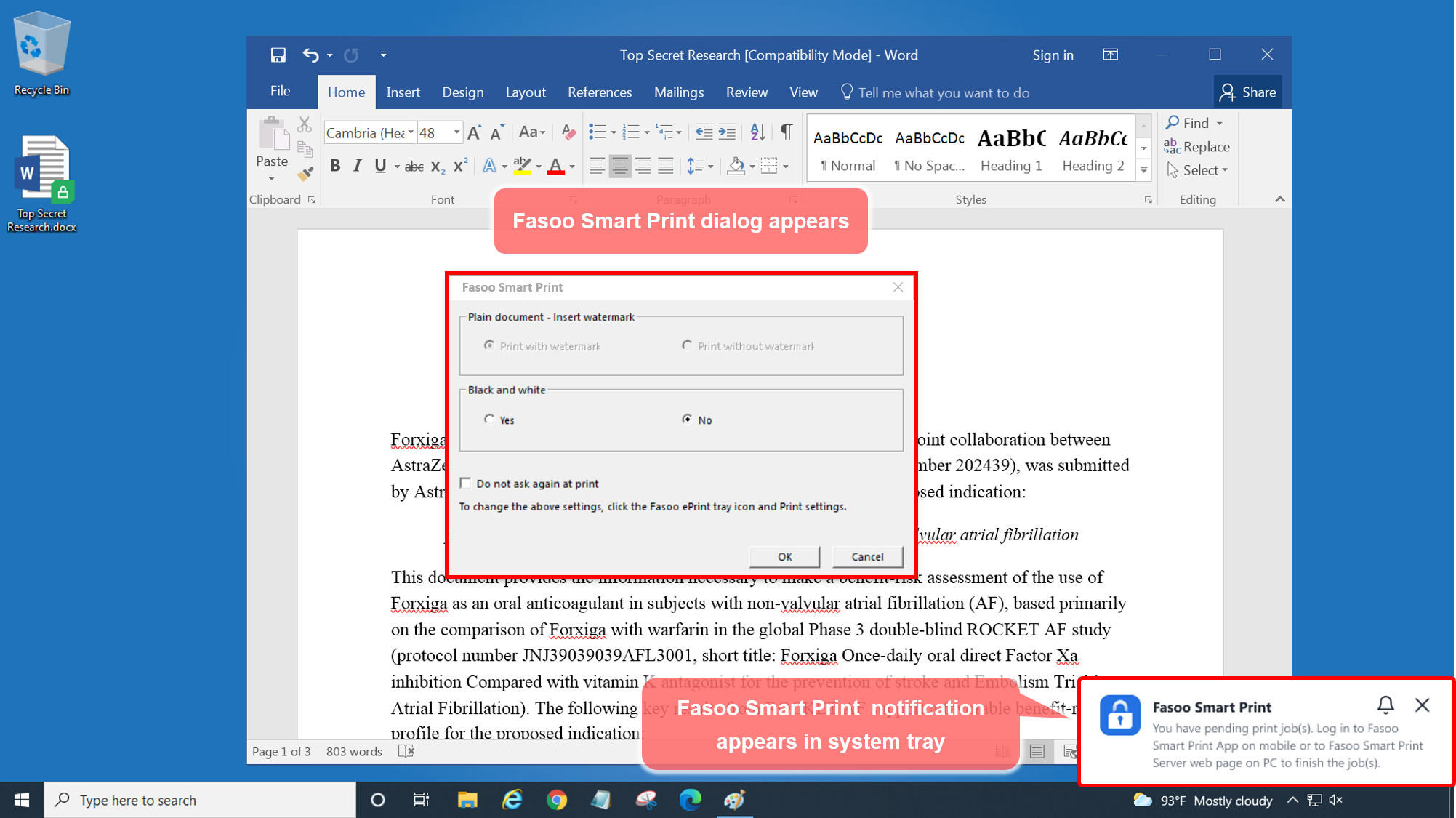Select the bullet list icon
The height and width of the screenshot is (818, 1456).
pos(598,132)
